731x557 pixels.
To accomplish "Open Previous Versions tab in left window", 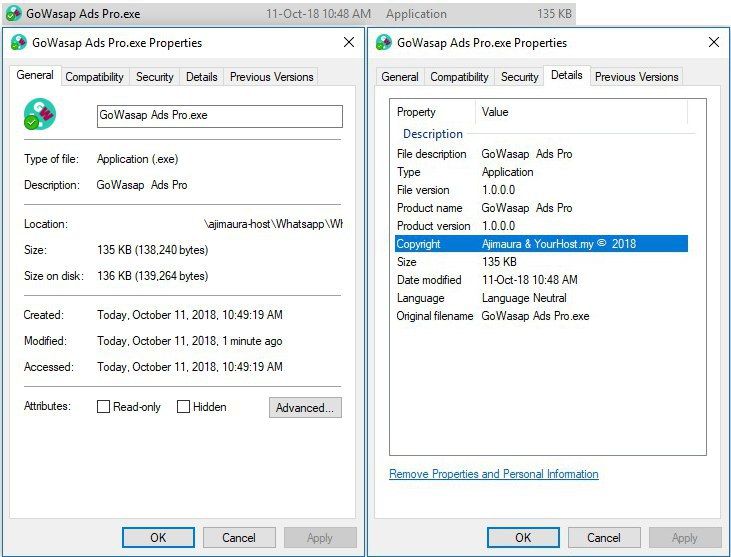I will click(x=272, y=77).
